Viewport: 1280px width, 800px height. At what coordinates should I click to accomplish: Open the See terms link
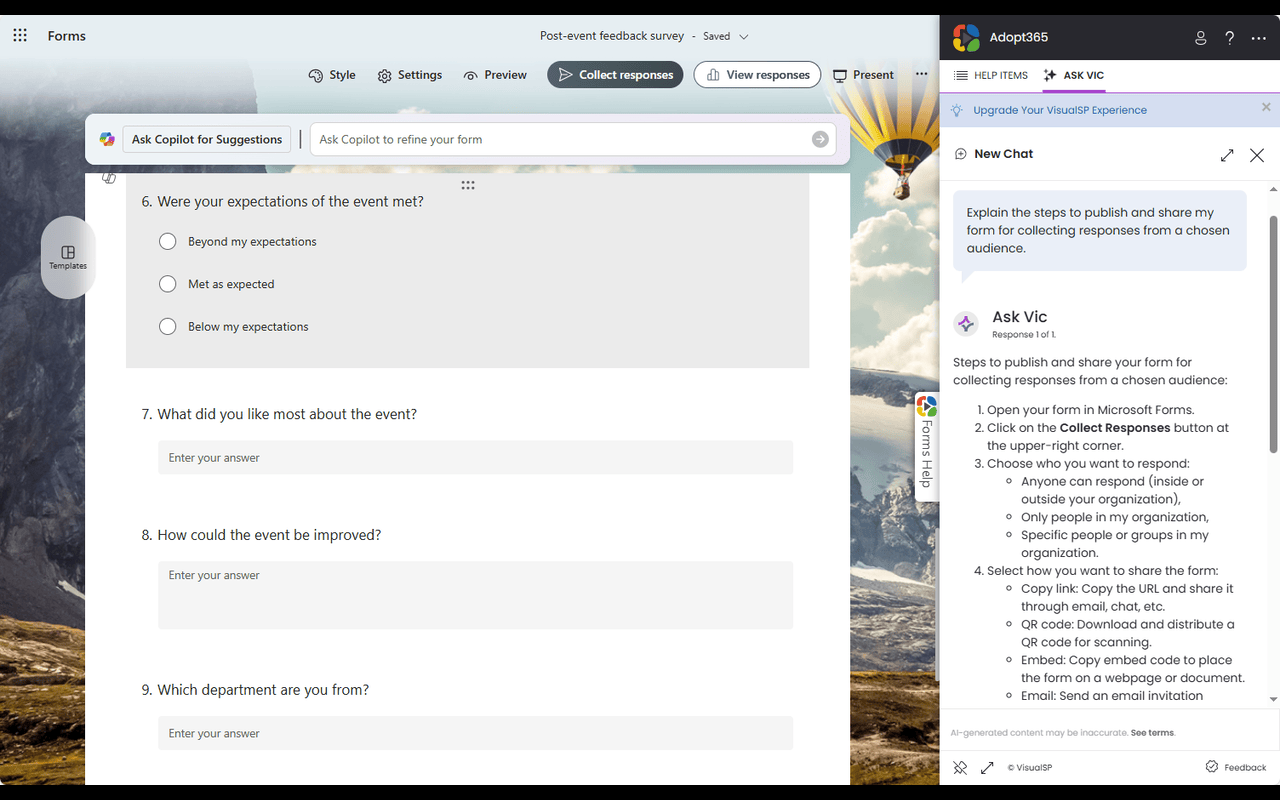(1153, 733)
